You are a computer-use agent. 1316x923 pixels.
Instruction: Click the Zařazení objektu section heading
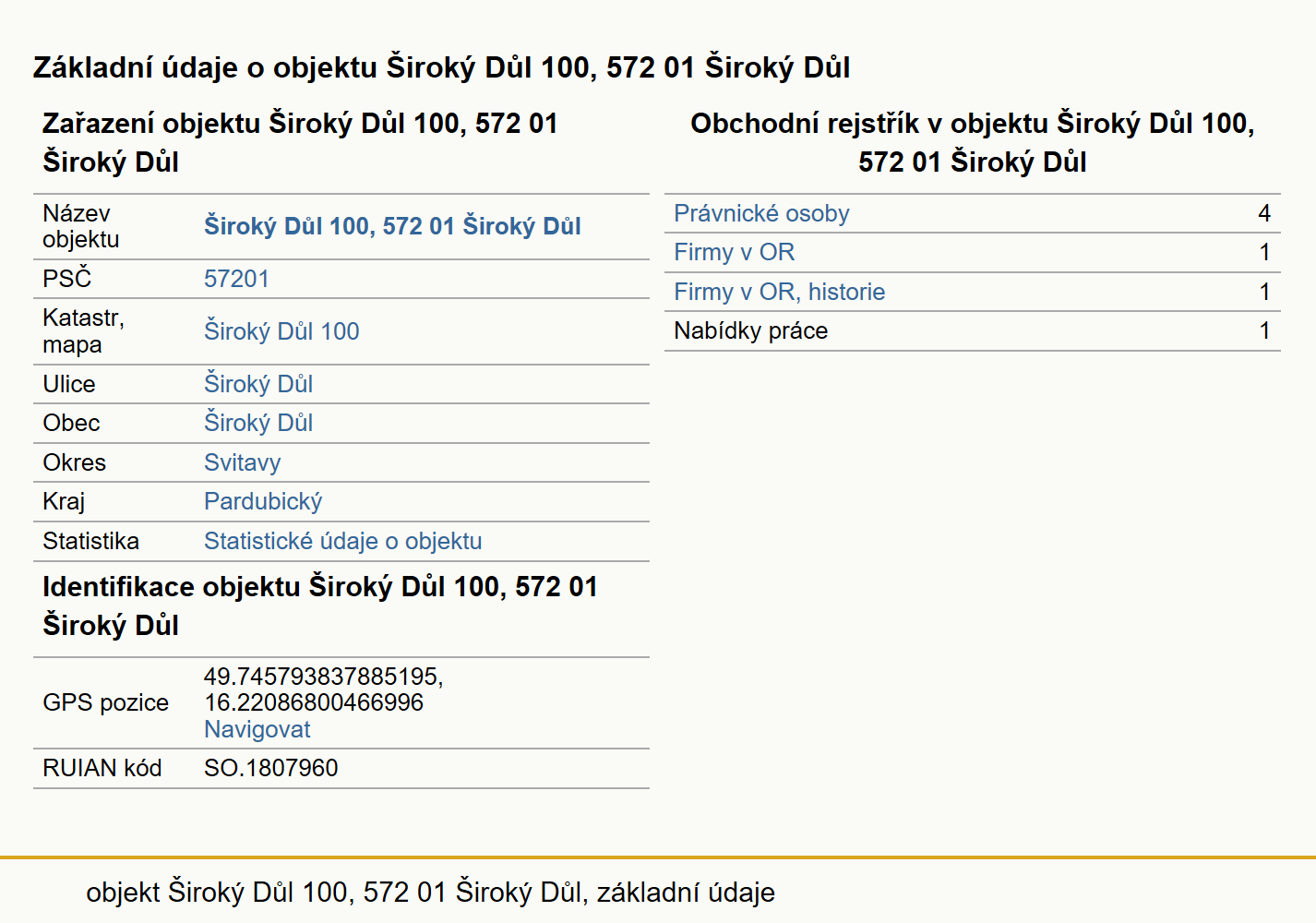pyautogui.click(x=300, y=142)
